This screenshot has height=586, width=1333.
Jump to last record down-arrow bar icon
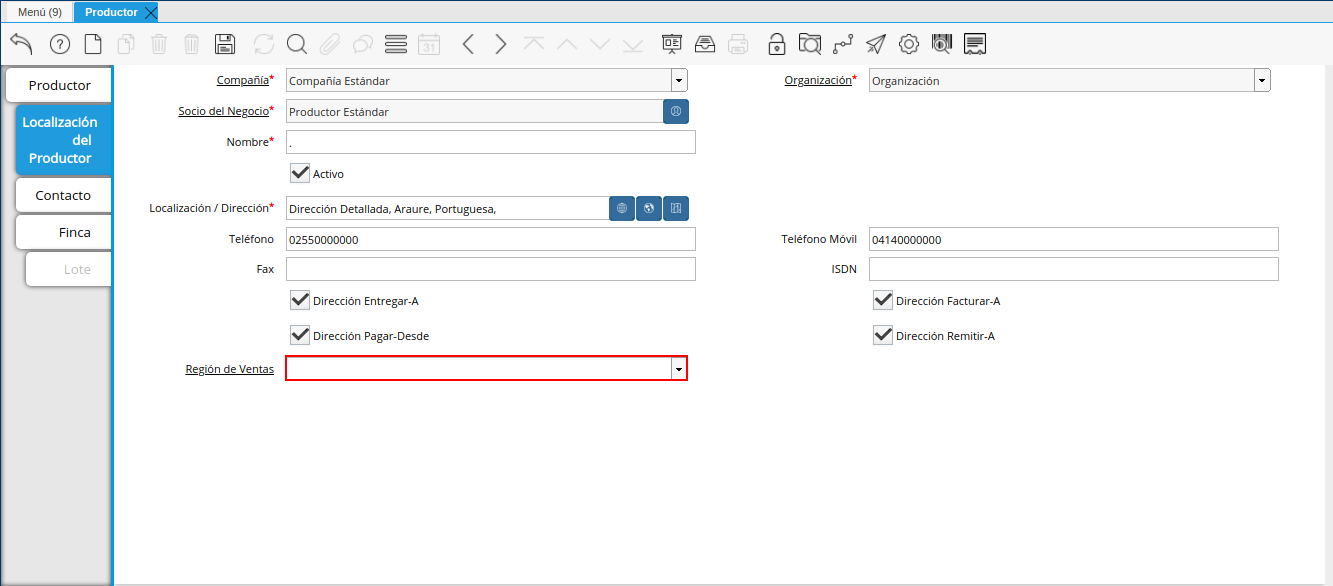[633, 44]
